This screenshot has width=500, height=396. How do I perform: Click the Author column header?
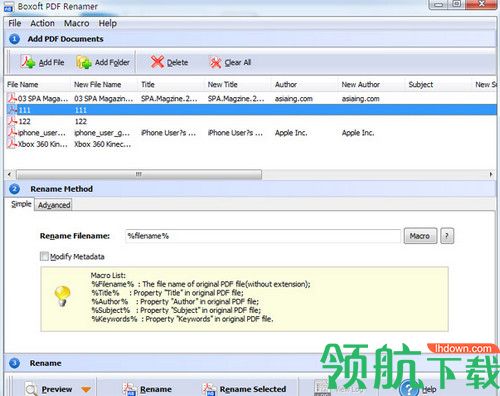click(x=305, y=84)
